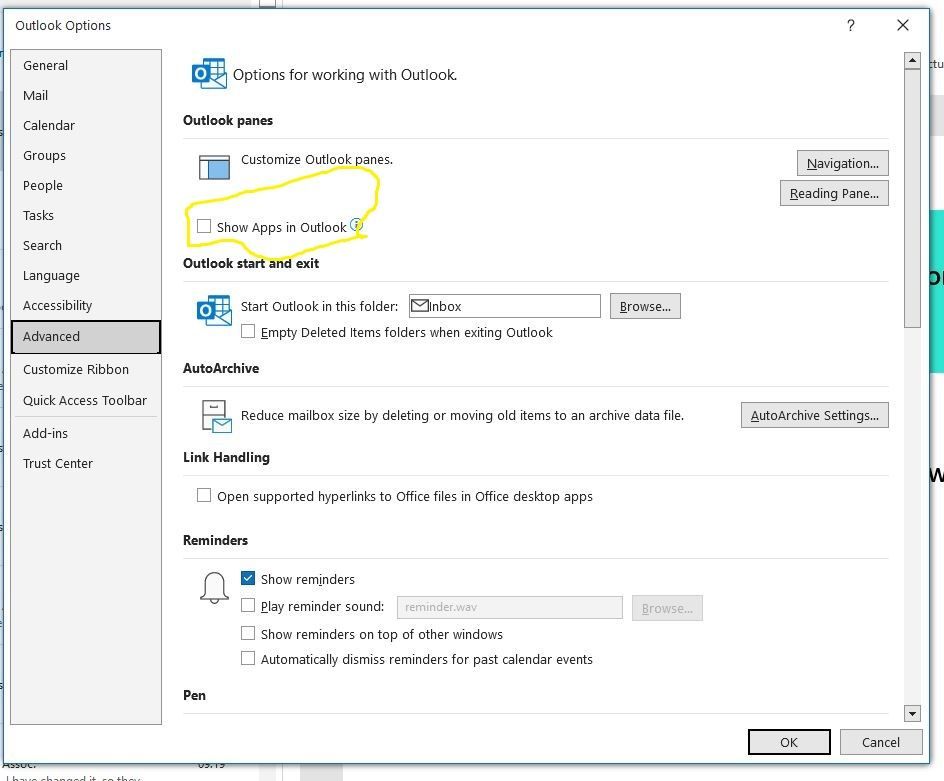944x781 pixels.
Task: Open the Trust Center category
Action: click(x=86, y=464)
